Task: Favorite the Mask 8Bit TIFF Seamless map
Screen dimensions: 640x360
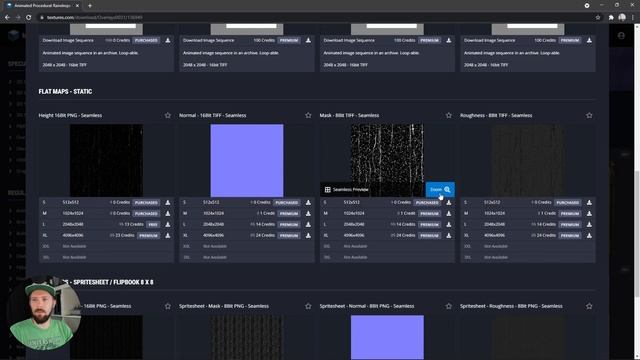Action: pyautogui.click(x=449, y=116)
